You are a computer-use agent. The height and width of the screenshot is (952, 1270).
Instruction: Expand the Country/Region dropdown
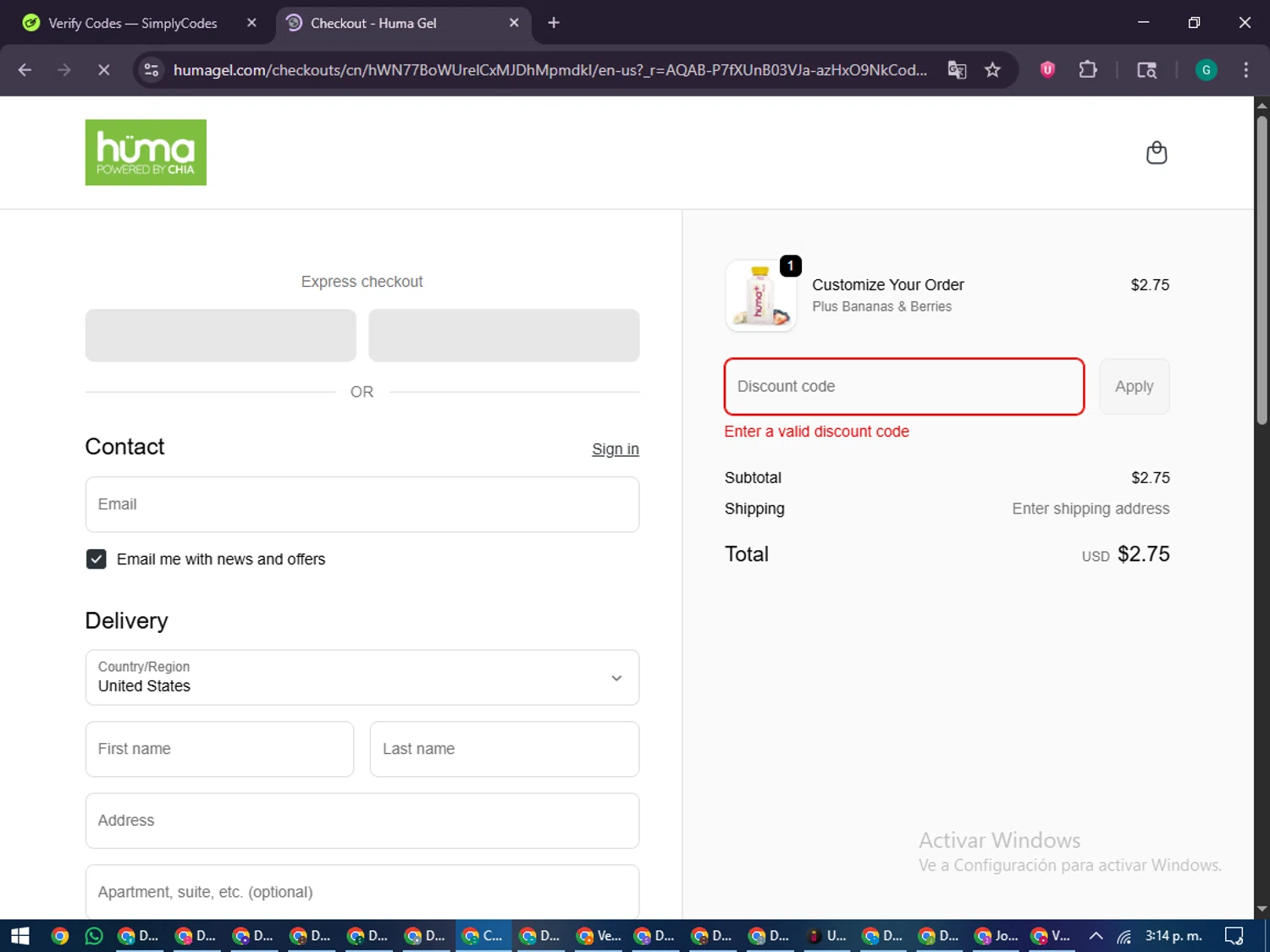click(x=362, y=677)
